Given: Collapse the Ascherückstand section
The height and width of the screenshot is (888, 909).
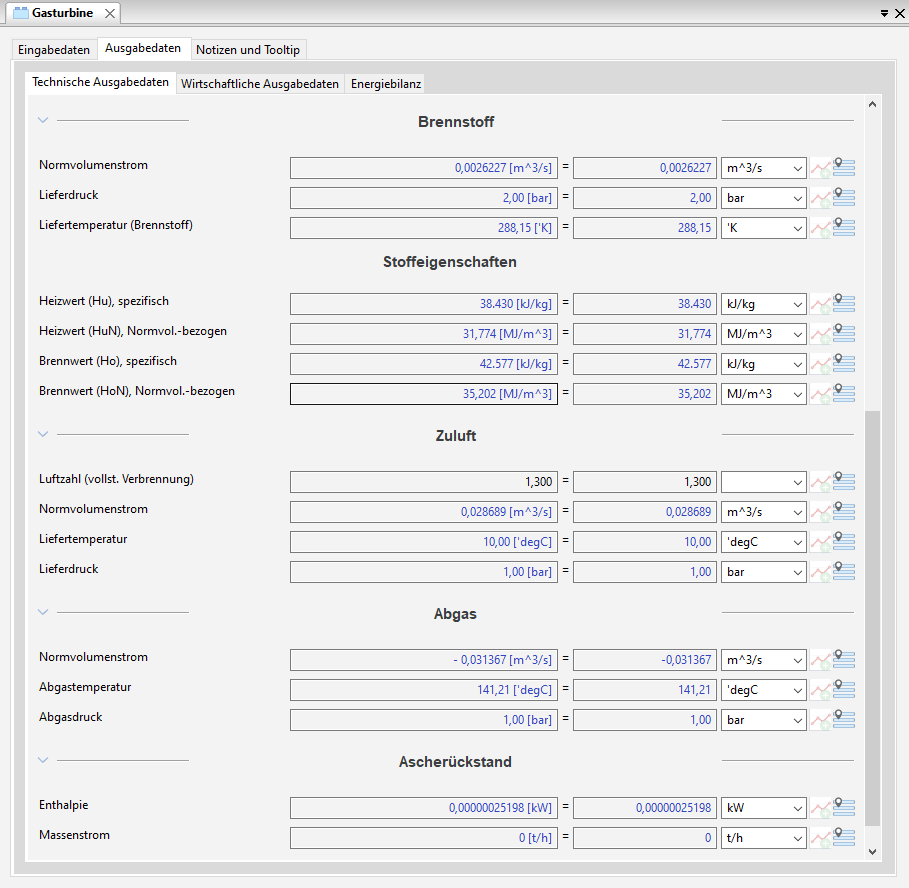Looking at the screenshot, I should click(43, 760).
